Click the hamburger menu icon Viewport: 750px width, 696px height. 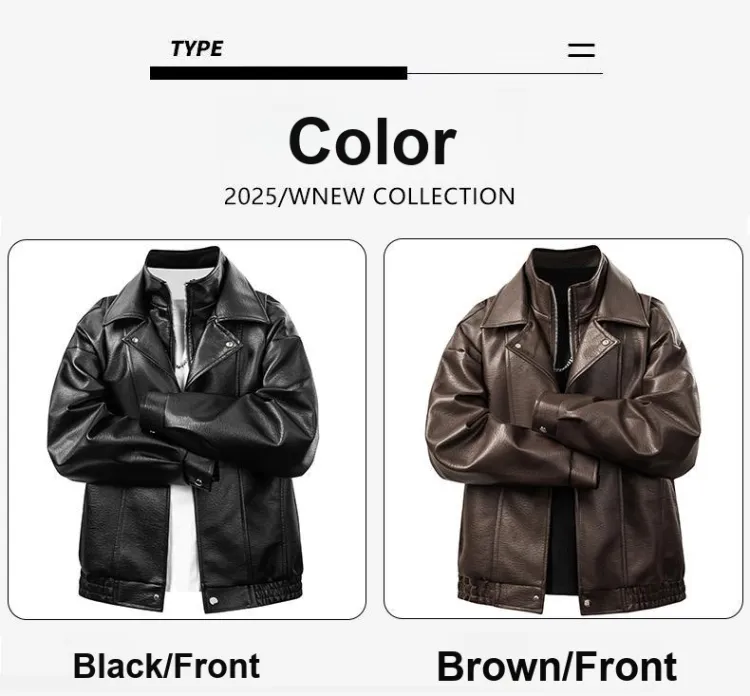581,50
